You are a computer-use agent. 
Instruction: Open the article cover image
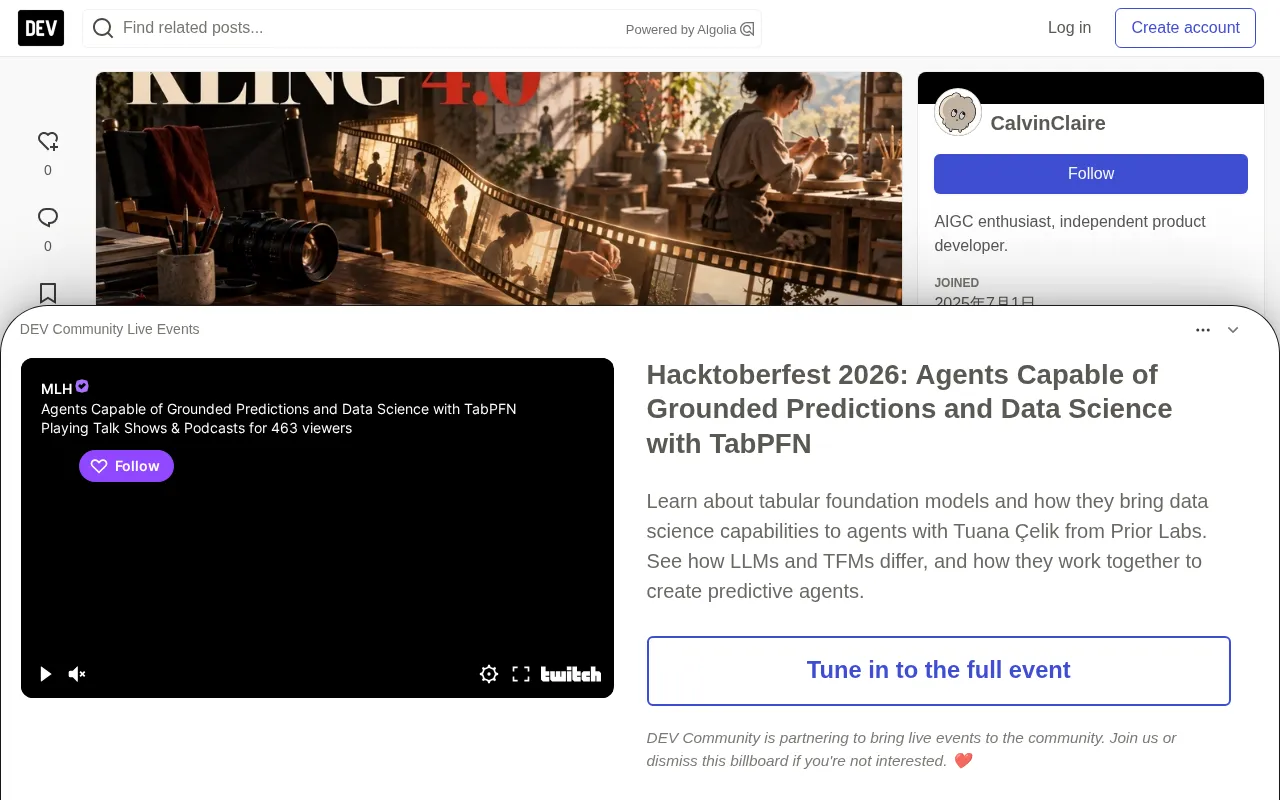(x=499, y=188)
